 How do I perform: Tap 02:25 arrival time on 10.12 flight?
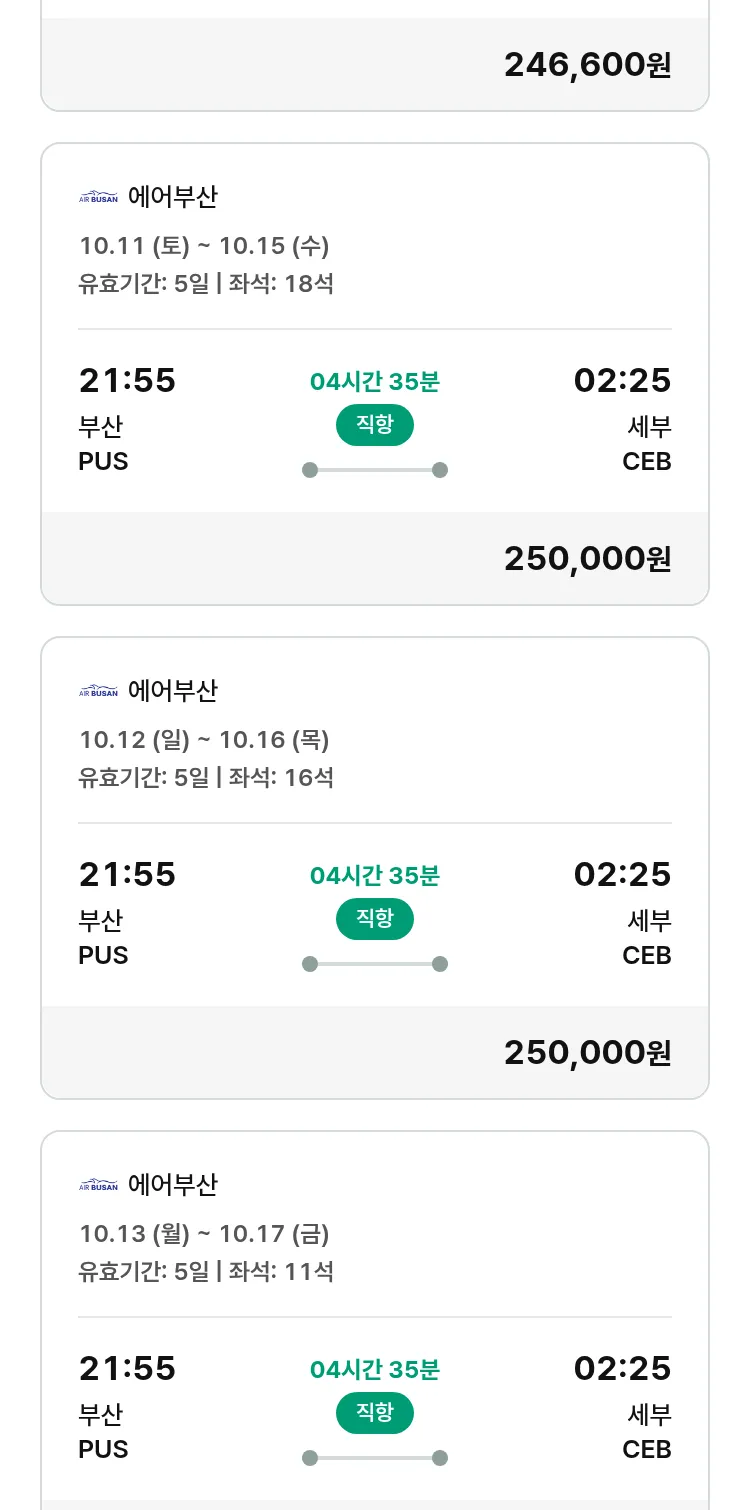coord(622,875)
